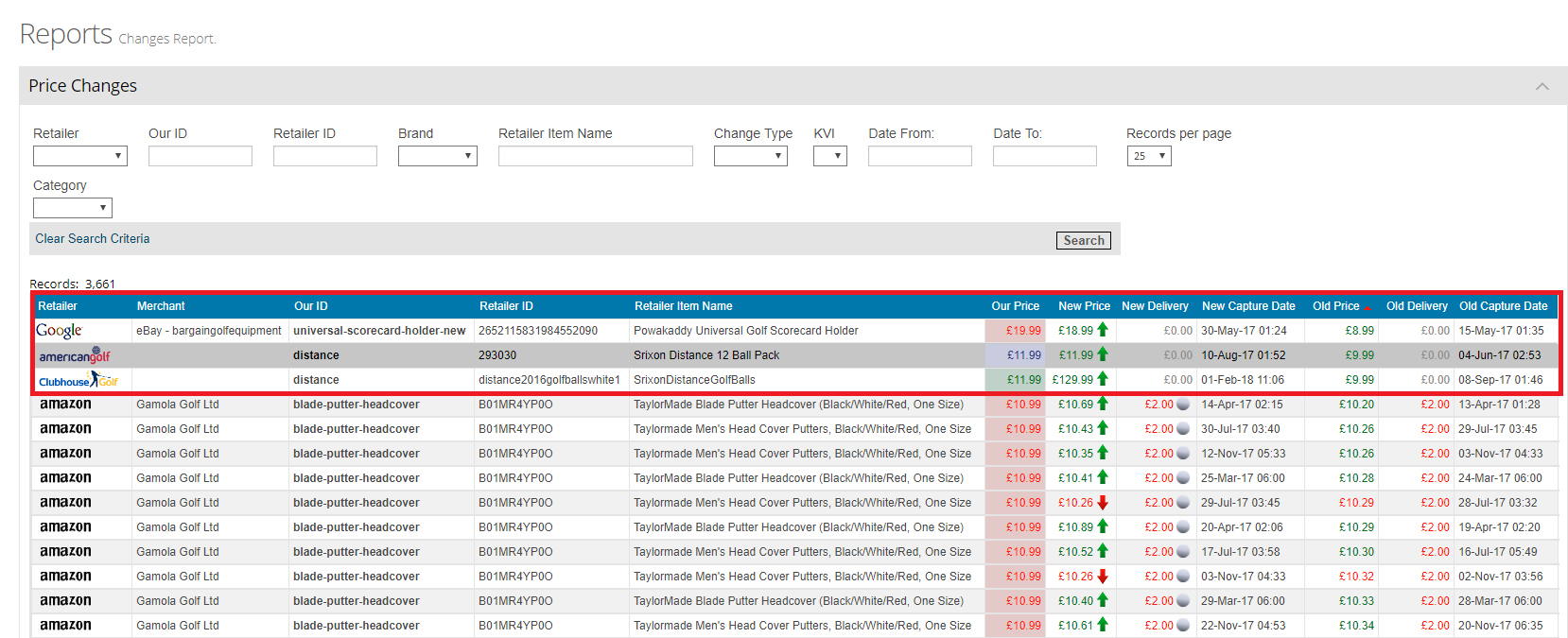
Task: Sort by Old Delivery column header
Action: pyautogui.click(x=1417, y=306)
